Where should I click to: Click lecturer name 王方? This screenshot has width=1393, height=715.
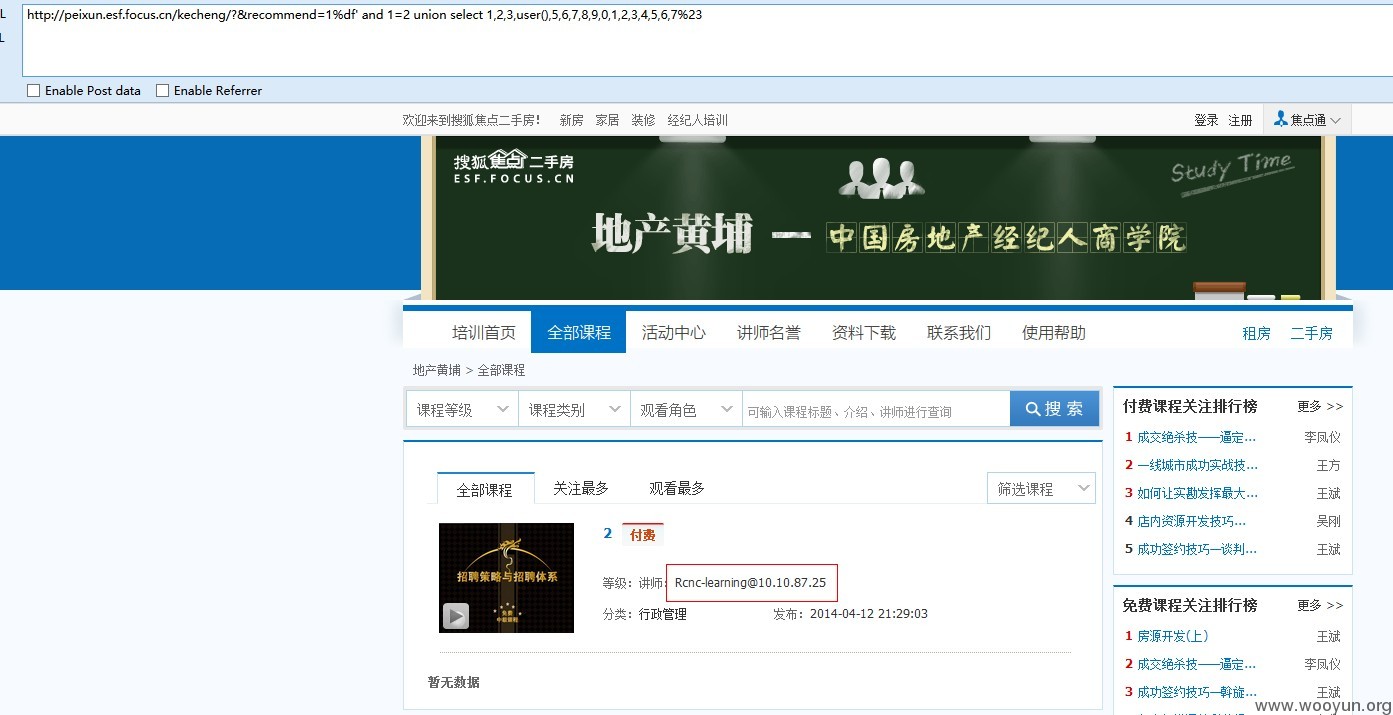coord(1328,465)
